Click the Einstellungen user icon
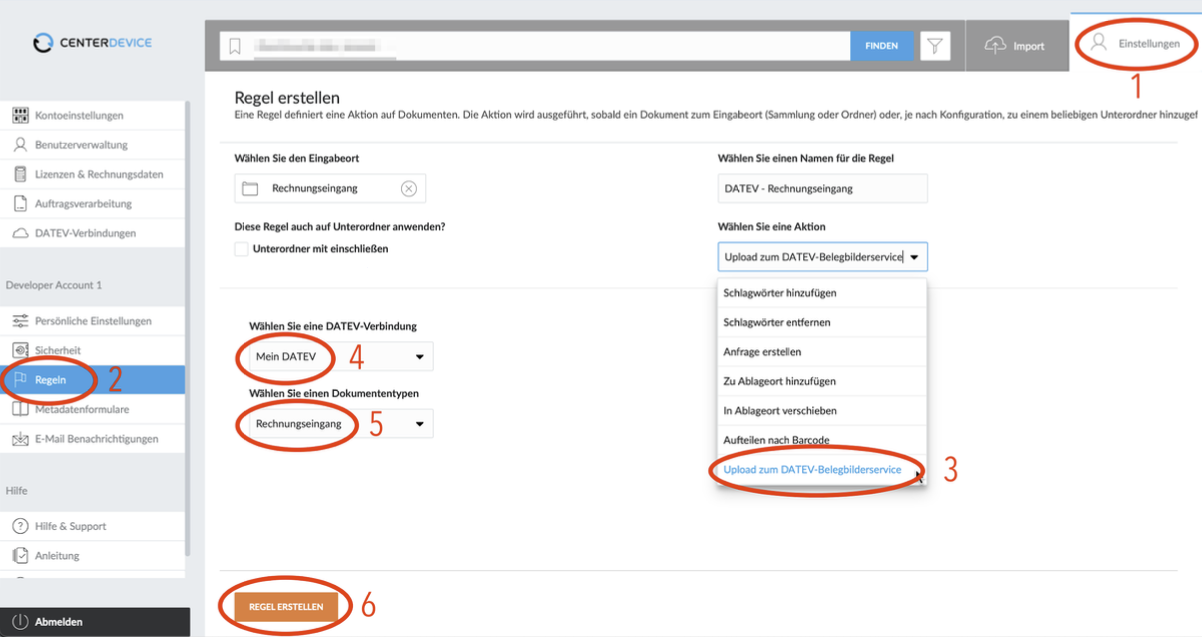Screen dimensions: 1202x637 click(1099, 43)
